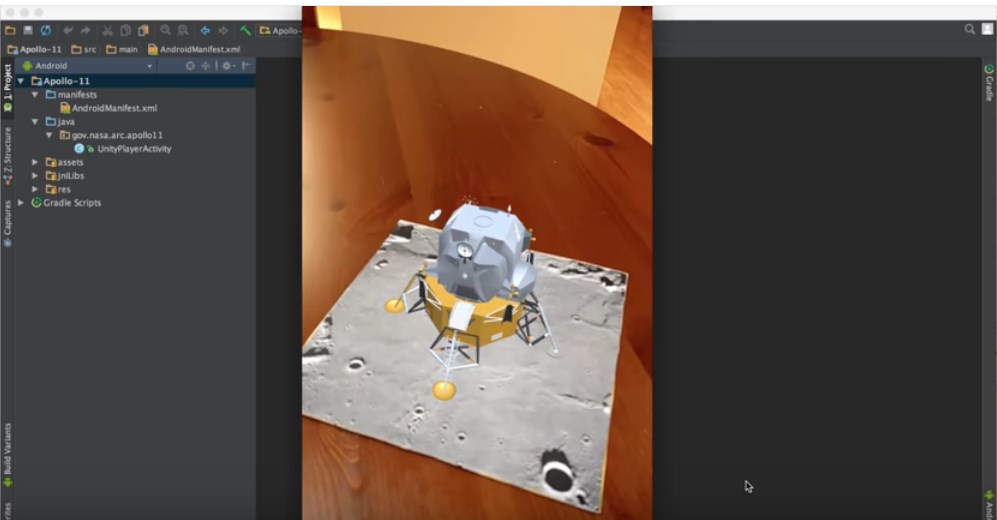
Task: Click the blue Back navigation arrow
Action: click(205, 30)
